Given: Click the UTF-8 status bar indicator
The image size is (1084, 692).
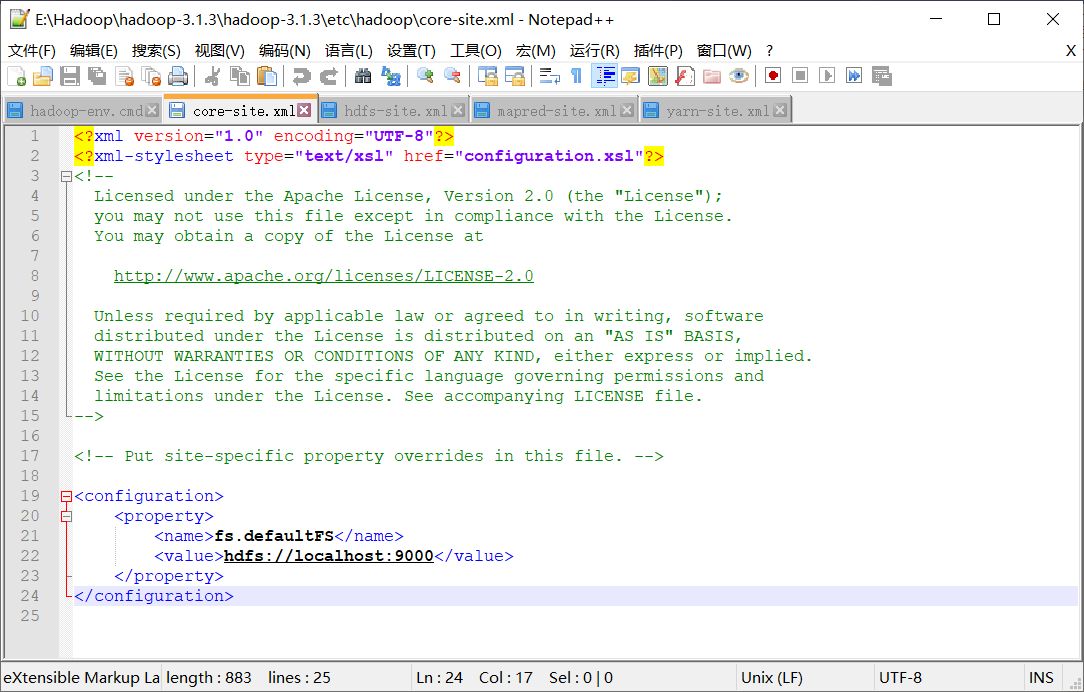Looking at the screenshot, I should 898,677.
